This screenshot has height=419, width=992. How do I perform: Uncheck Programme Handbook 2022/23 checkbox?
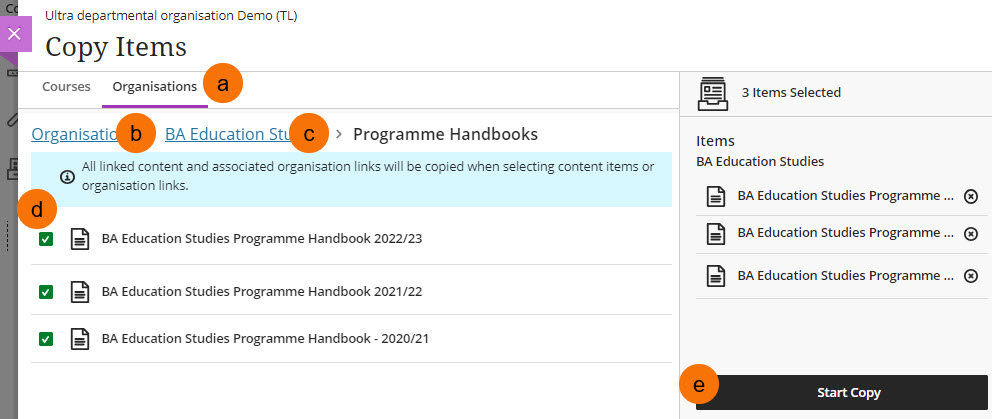coord(46,240)
